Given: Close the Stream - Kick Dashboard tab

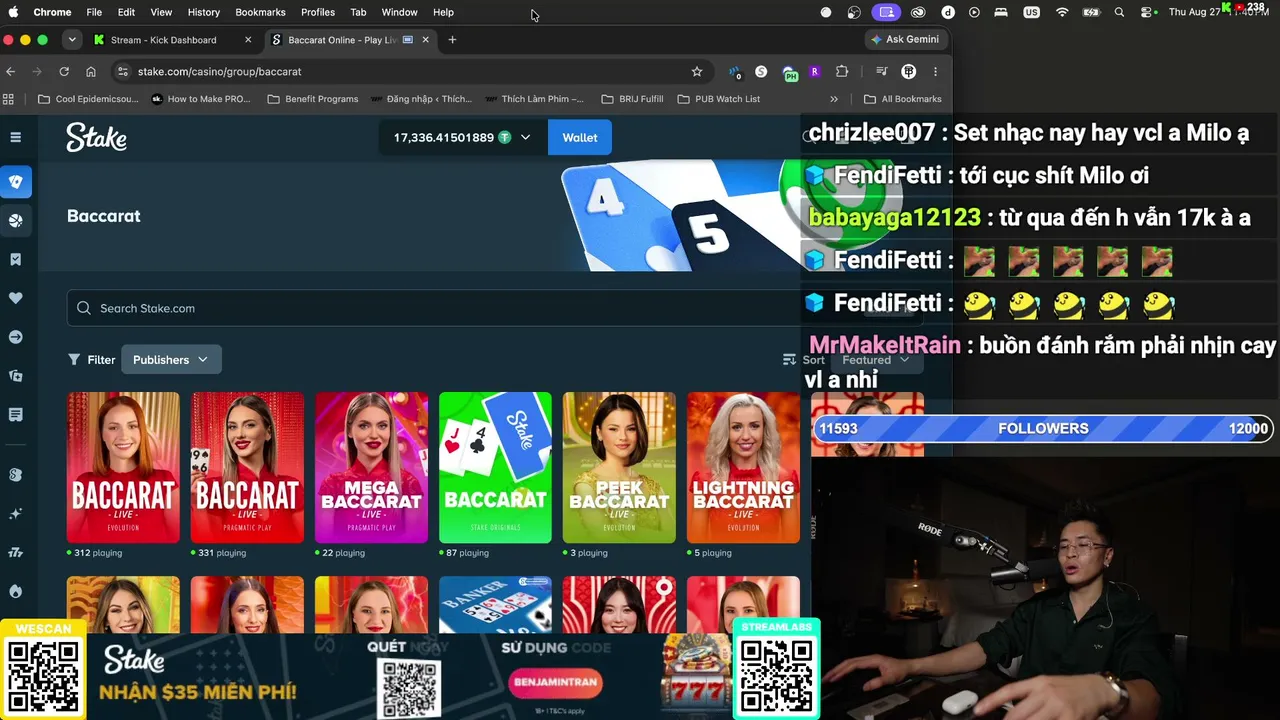Looking at the screenshot, I should point(248,40).
